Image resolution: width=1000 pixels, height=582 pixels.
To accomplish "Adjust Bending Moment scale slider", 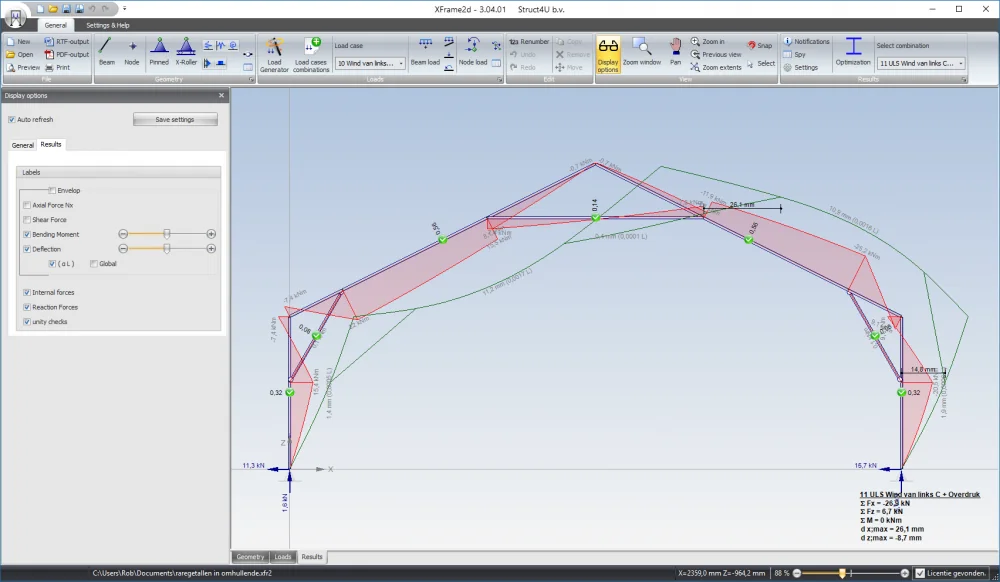I will click(167, 234).
